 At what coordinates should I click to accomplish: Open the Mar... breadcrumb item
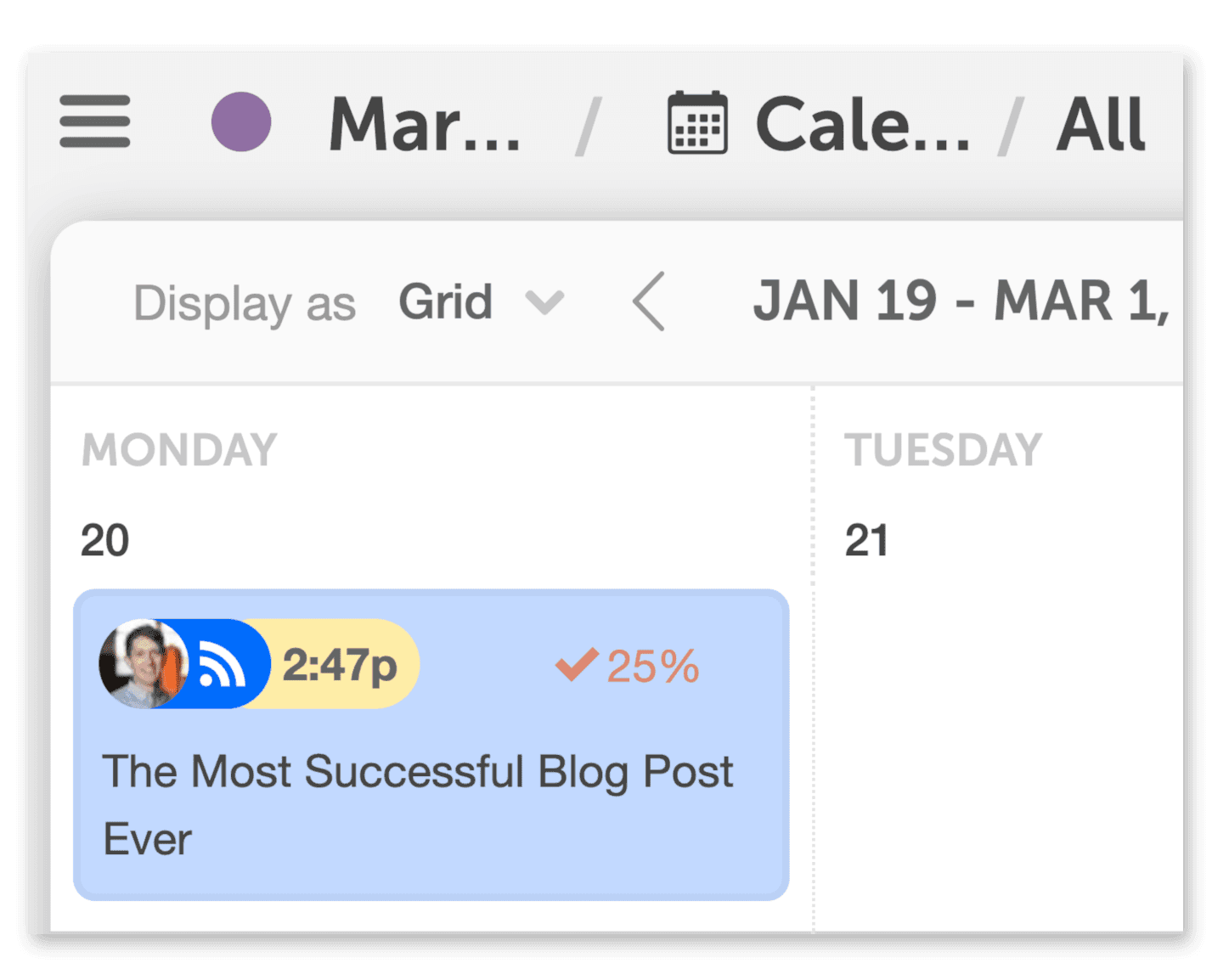(425, 125)
